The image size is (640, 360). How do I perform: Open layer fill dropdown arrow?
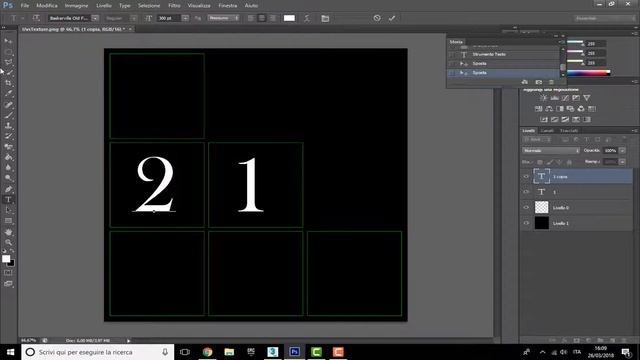(622, 162)
